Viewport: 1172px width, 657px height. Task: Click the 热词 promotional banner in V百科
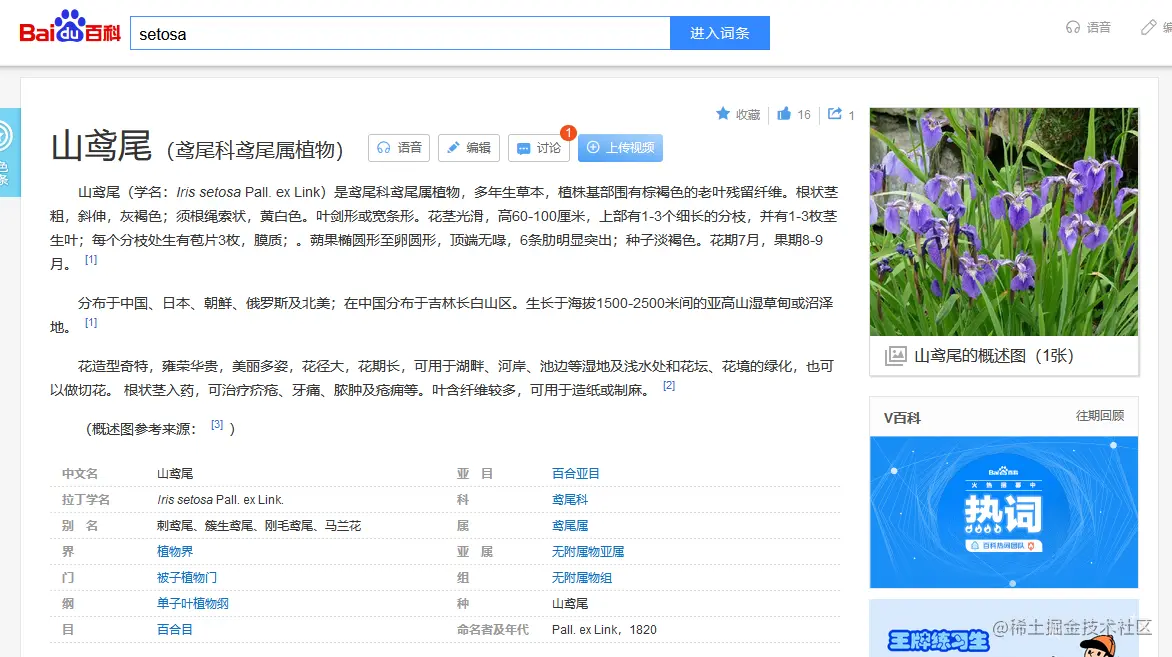coord(1003,511)
